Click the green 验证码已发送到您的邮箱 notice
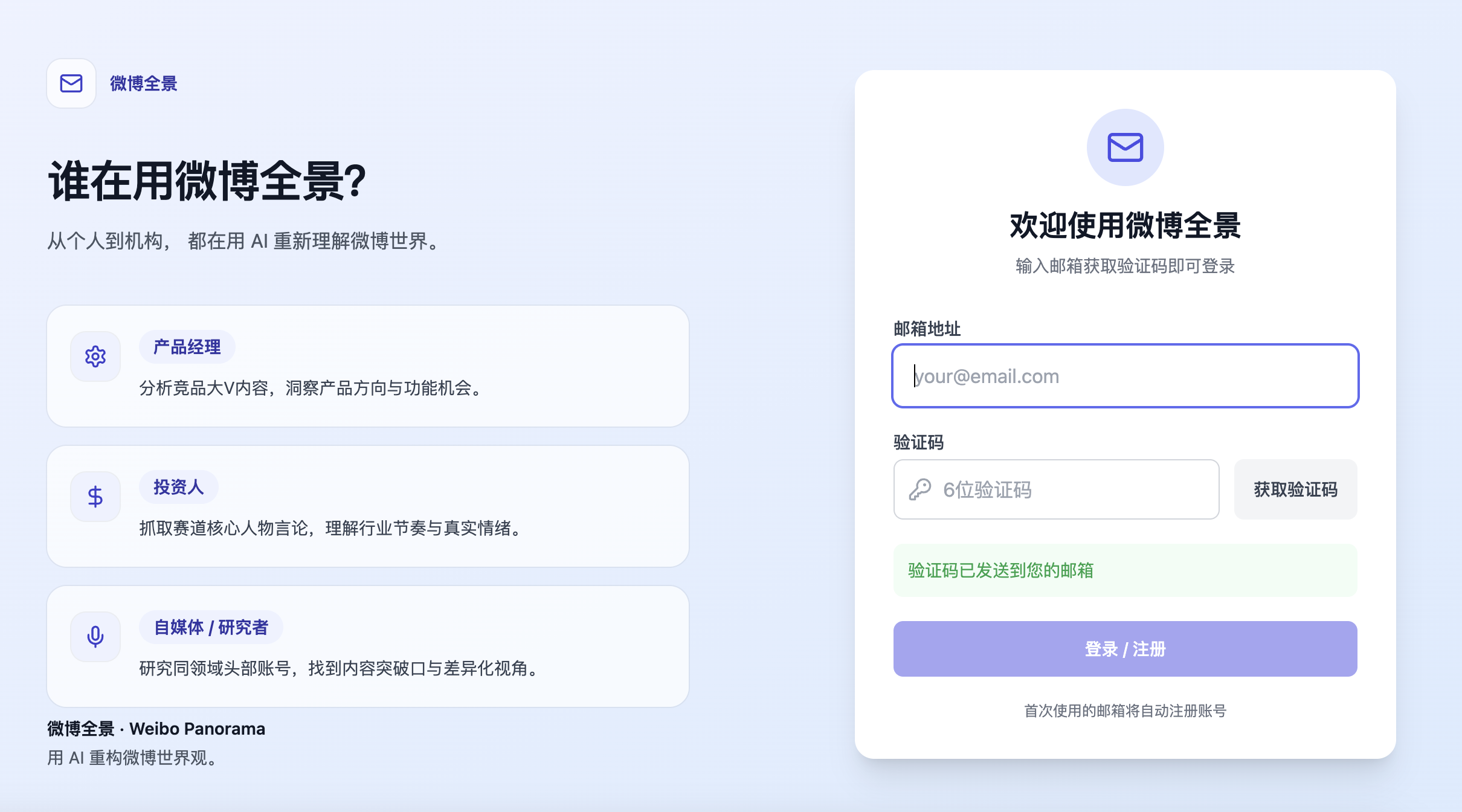 [x=1125, y=570]
